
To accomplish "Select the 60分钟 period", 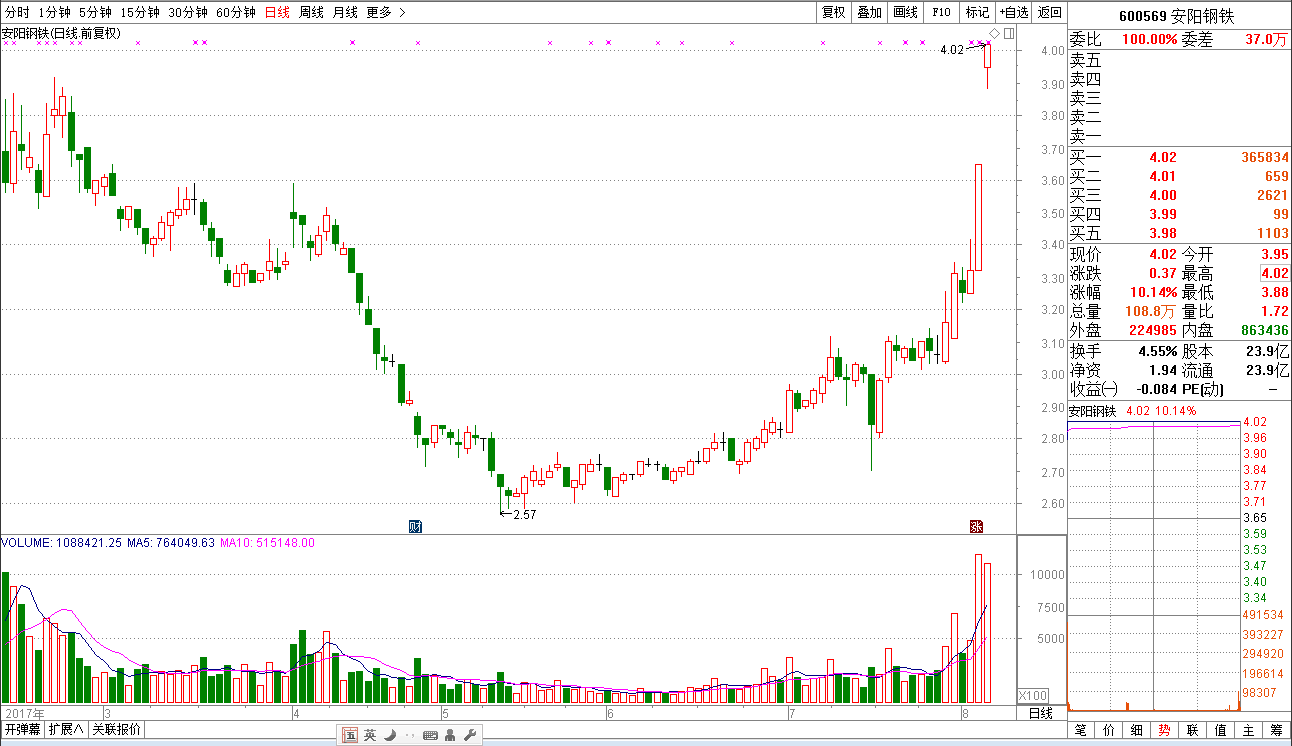I will (x=236, y=12).
